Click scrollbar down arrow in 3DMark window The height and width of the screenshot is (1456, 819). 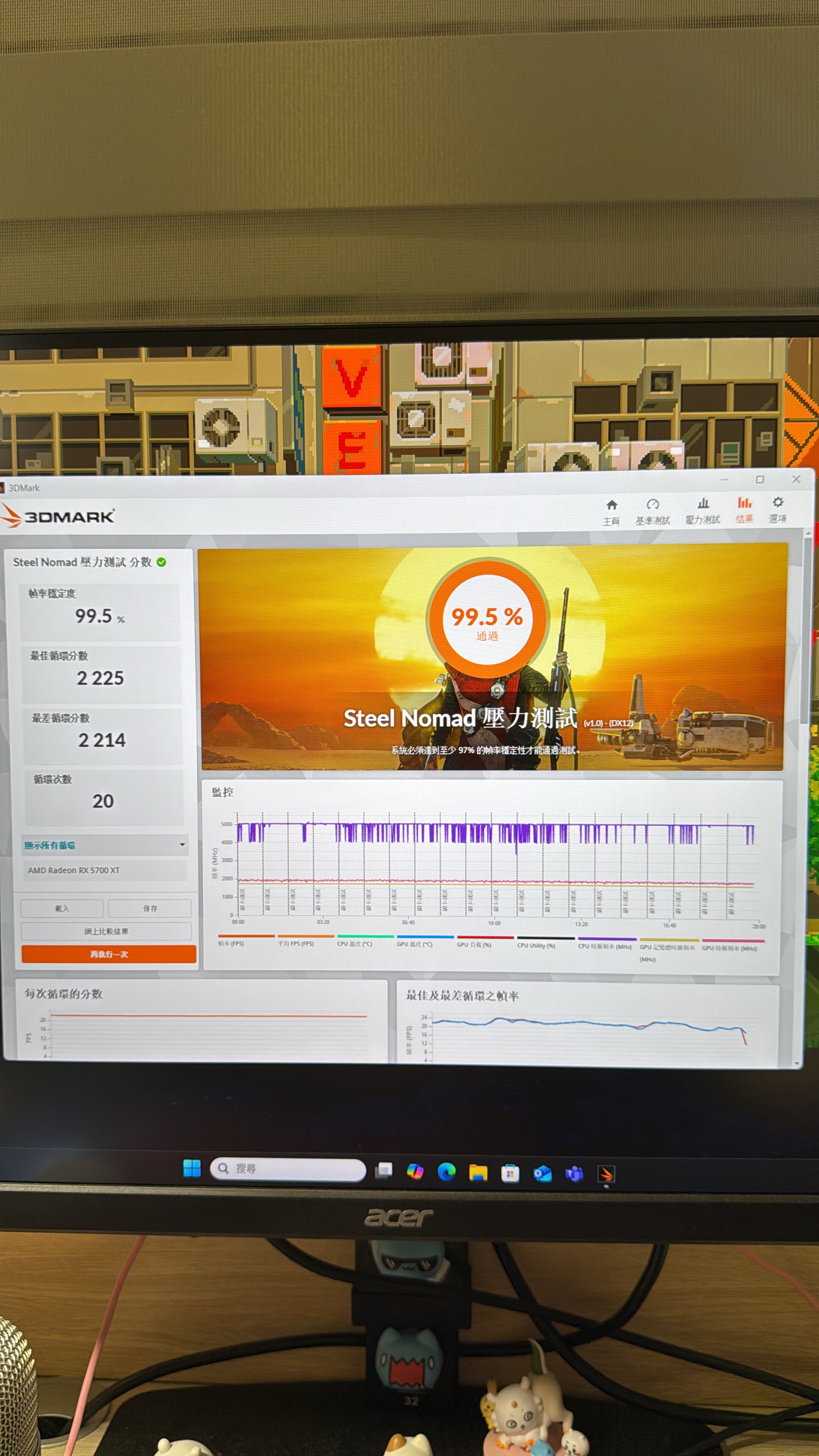(x=797, y=1063)
